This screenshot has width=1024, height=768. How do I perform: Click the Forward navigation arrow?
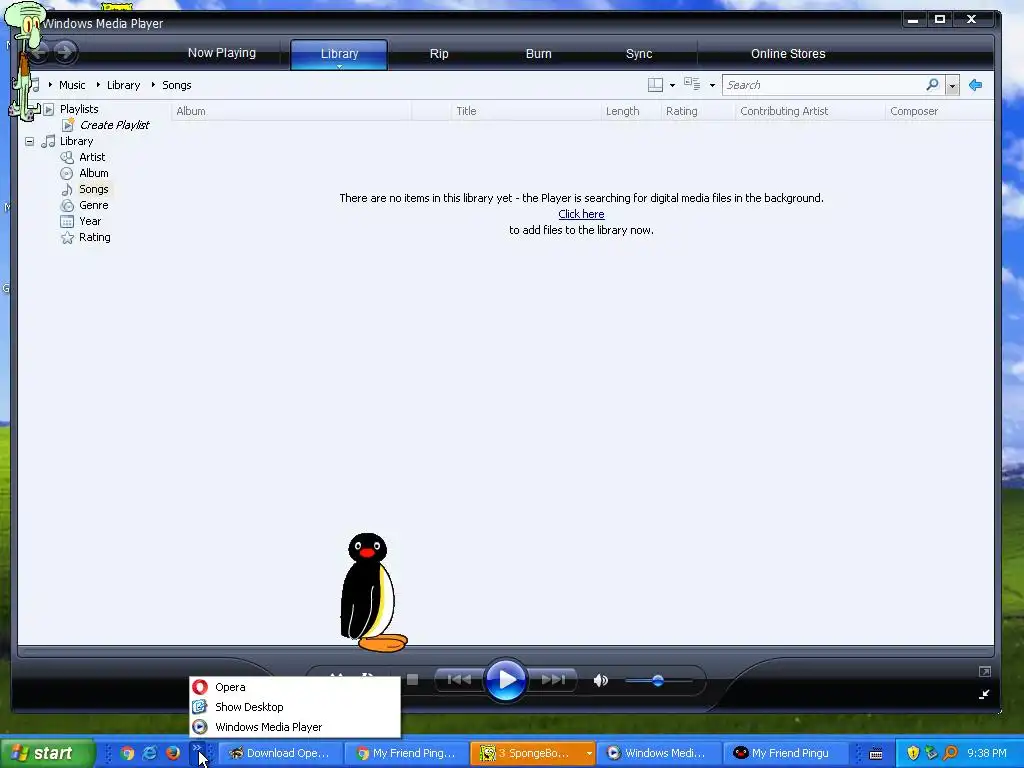tap(65, 52)
